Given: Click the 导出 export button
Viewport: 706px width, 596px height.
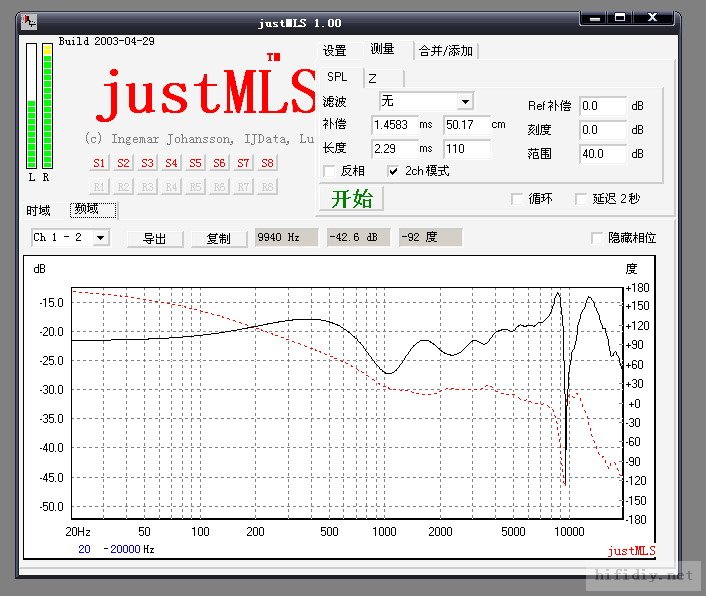Looking at the screenshot, I should click(x=154, y=238).
